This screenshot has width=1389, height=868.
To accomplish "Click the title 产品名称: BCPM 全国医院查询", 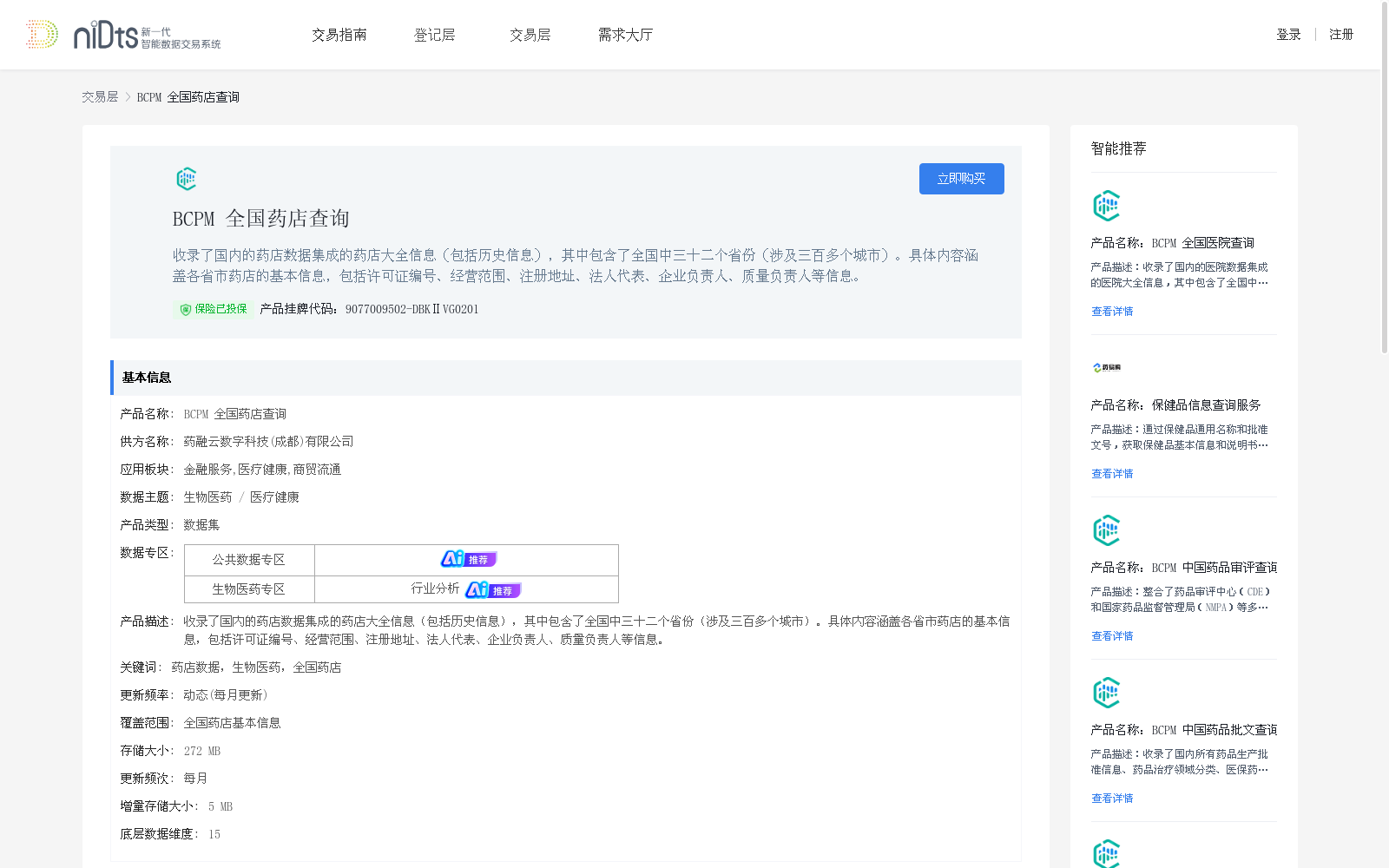I will [x=1173, y=243].
